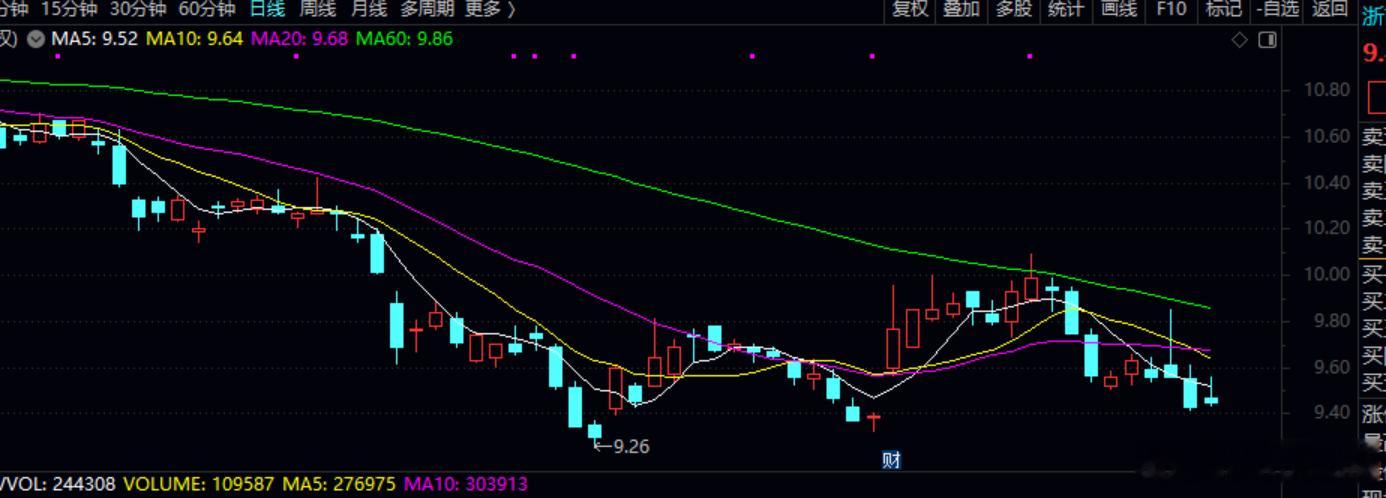Switch to the 15分钟 chart period
Screen dimensions: 1386x498
69,9
